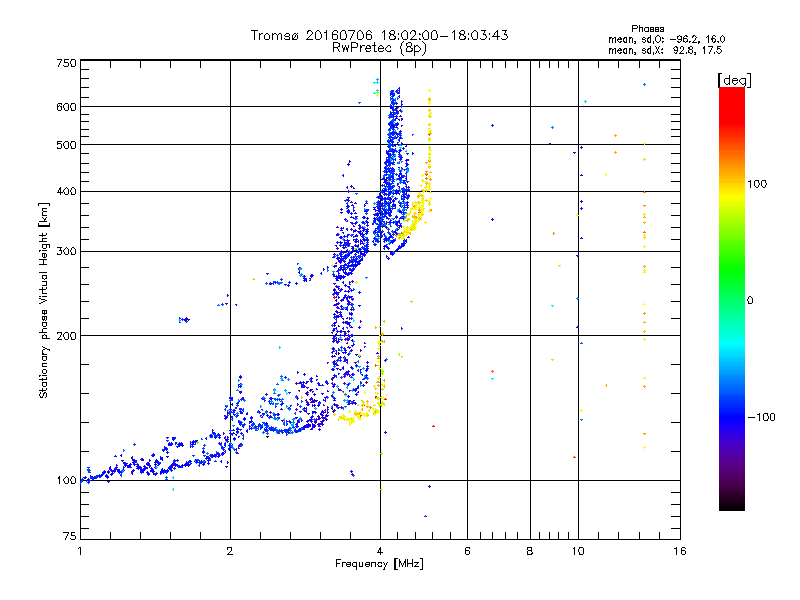This screenshot has height=600, width=800.
Task: Click the black bottom of the colorbar
Action: pyautogui.click(x=732, y=503)
